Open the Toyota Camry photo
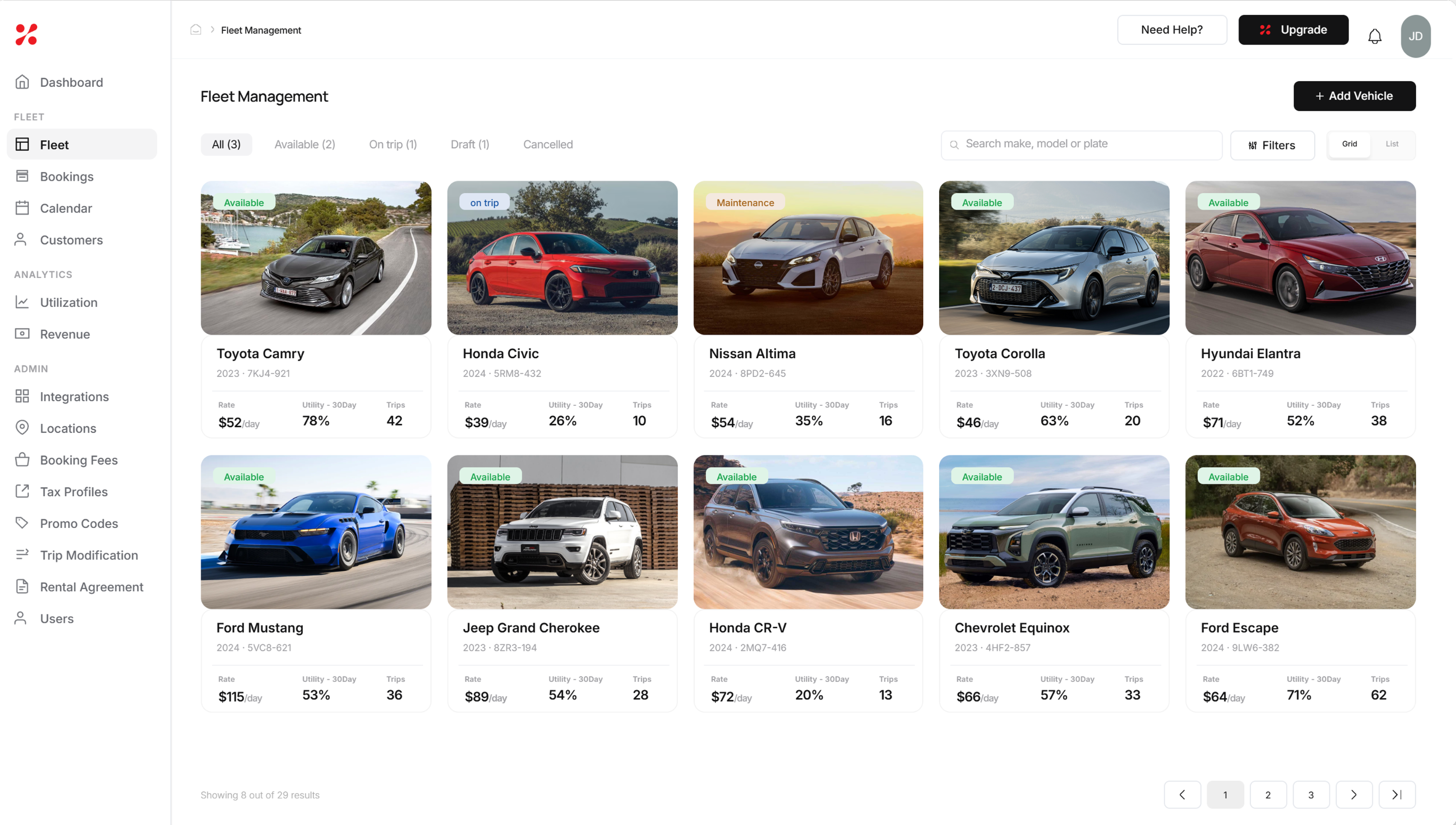This screenshot has width=1456, height=825. point(316,258)
